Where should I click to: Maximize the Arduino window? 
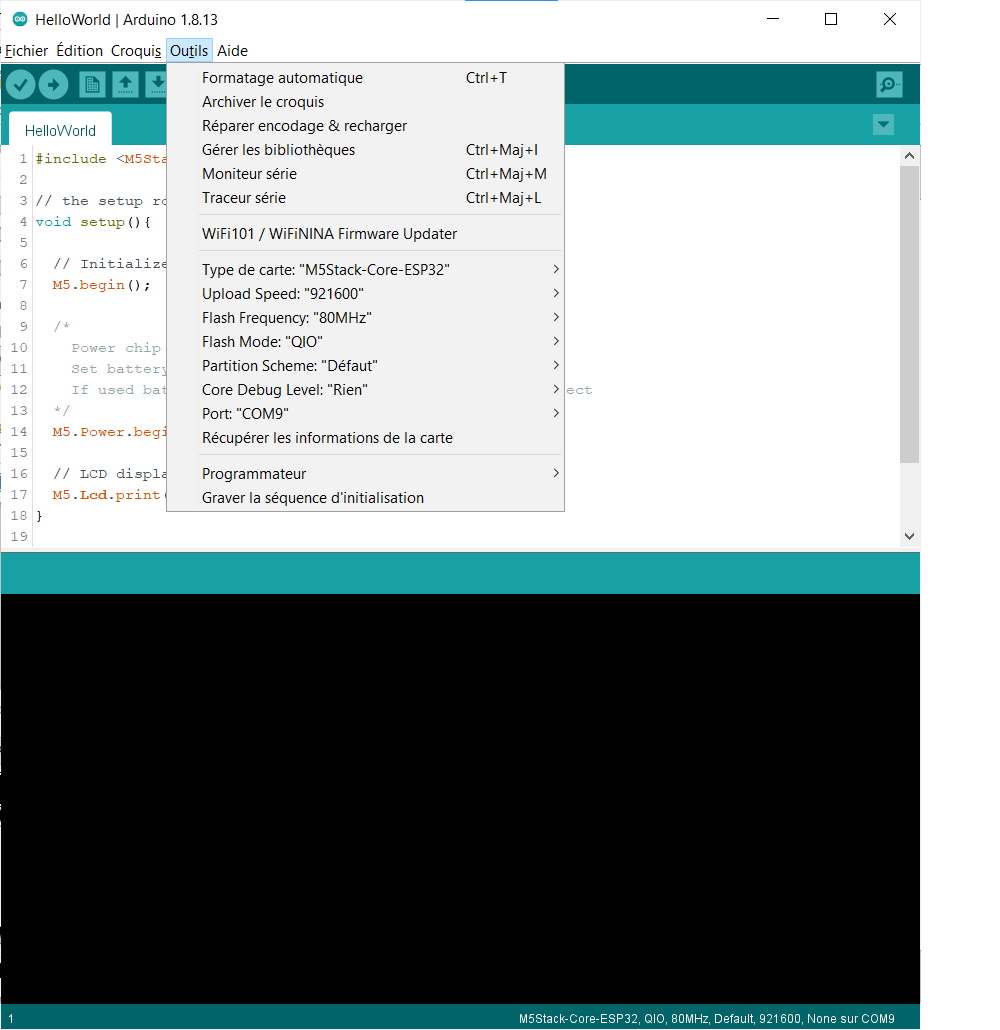coord(831,19)
